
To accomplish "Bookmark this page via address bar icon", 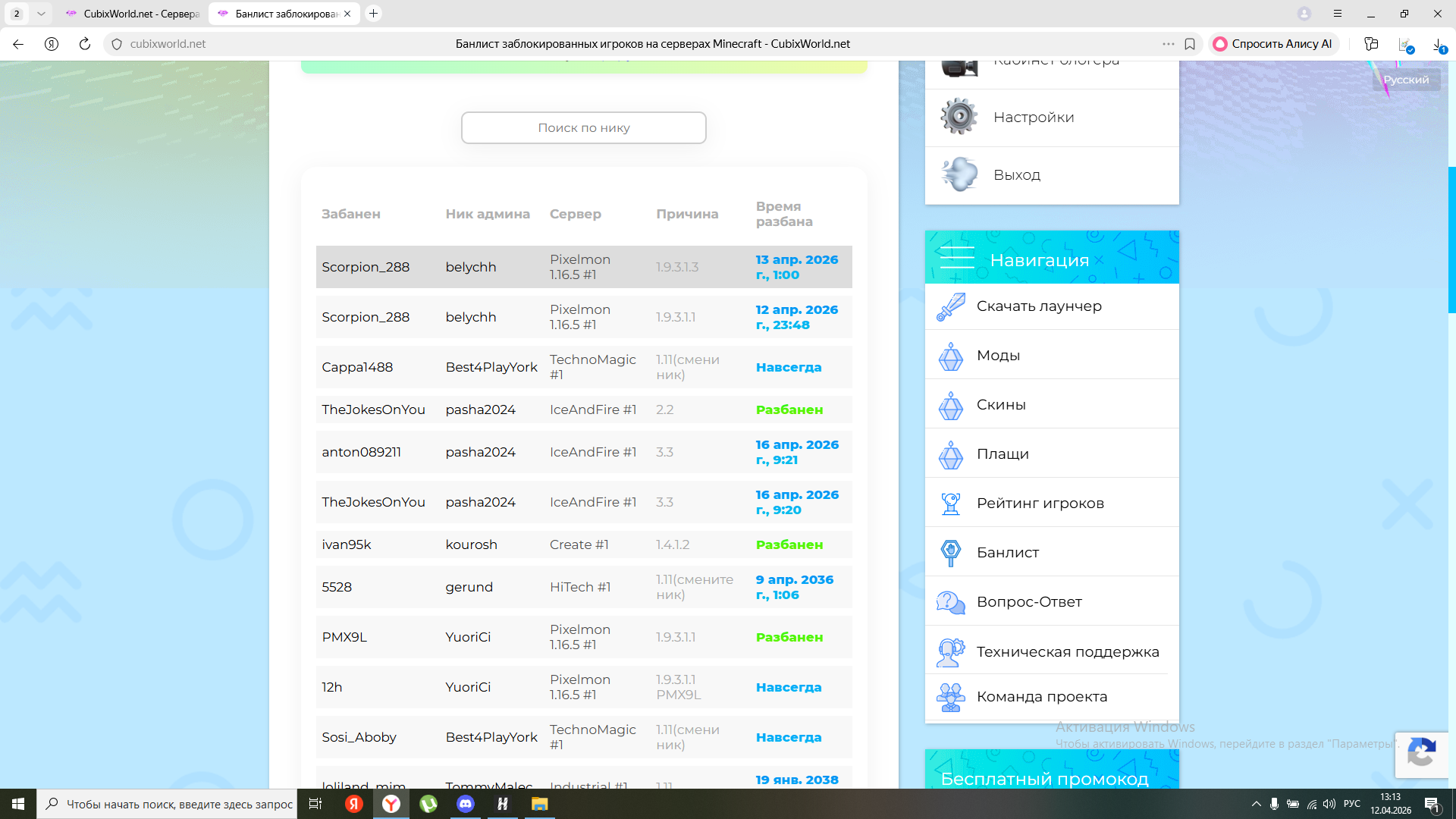I will pos(1190,44).
